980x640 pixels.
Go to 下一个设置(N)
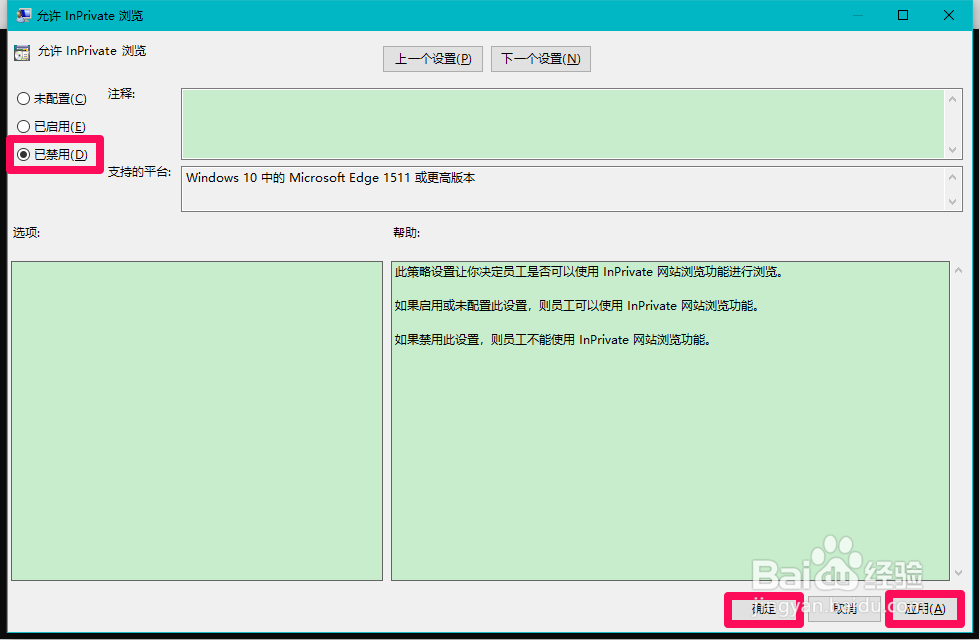[541, 59]
